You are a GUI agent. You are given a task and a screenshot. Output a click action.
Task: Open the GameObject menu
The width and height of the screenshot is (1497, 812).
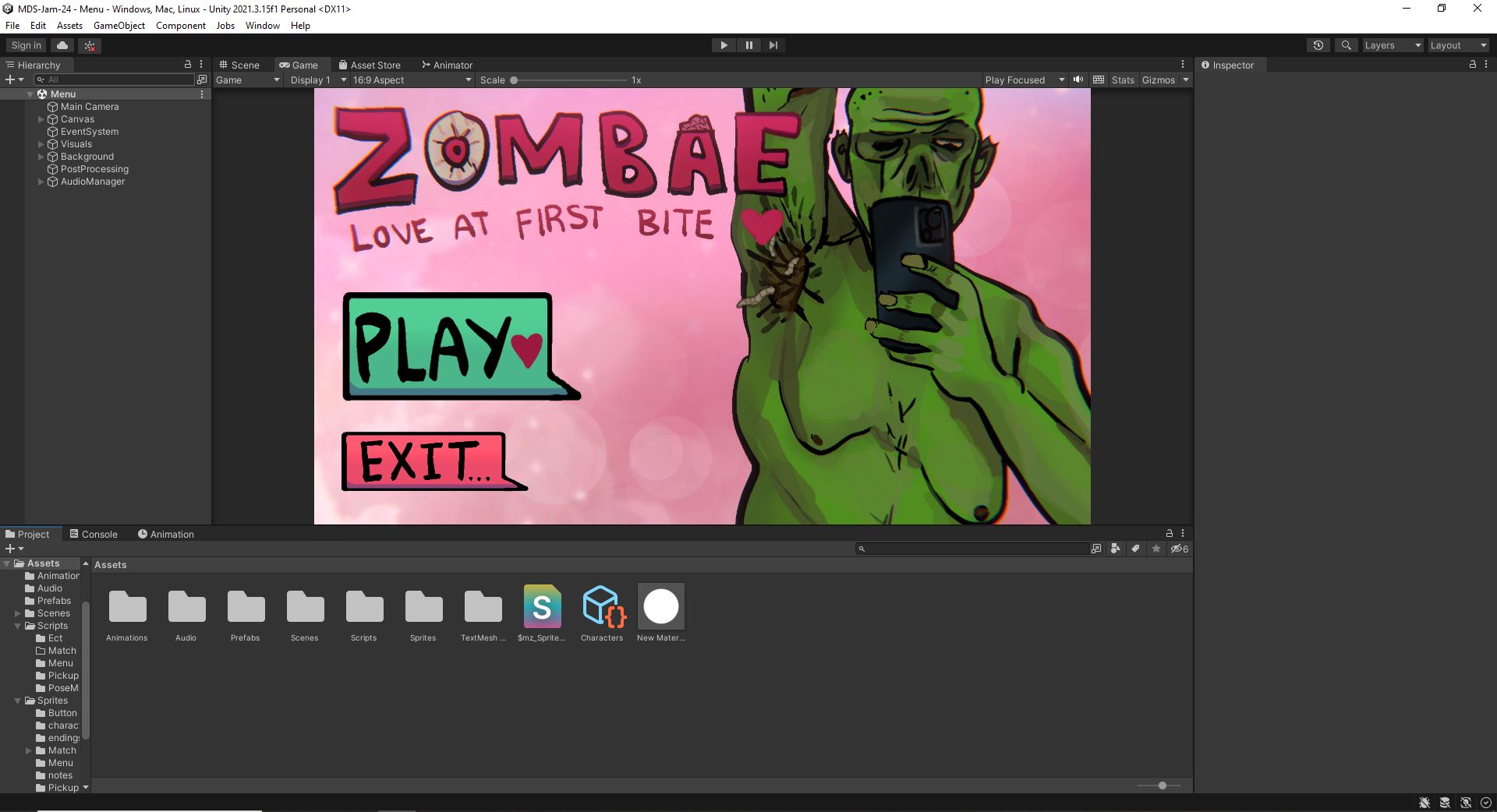(x=119, y=26)
